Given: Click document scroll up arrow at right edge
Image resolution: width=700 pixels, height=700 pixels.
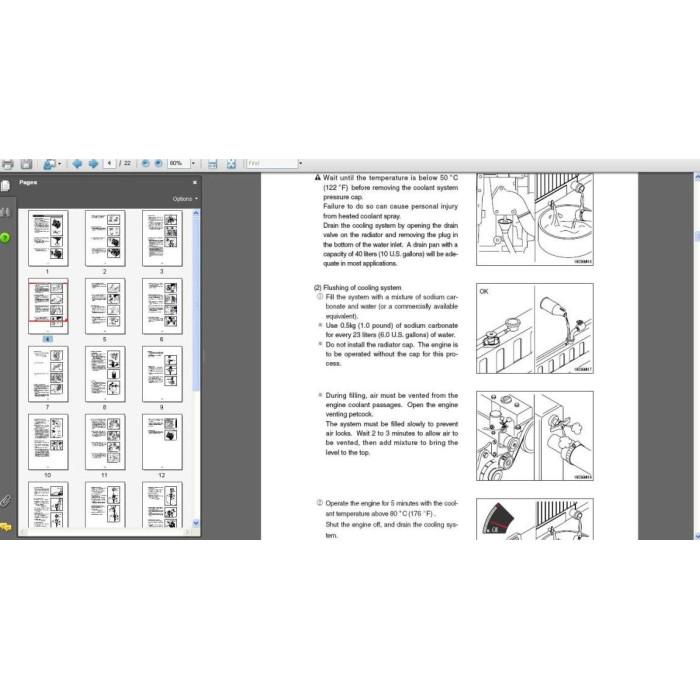Looking at the screenshot, I should pyautogui.click(x=697, y=177).
